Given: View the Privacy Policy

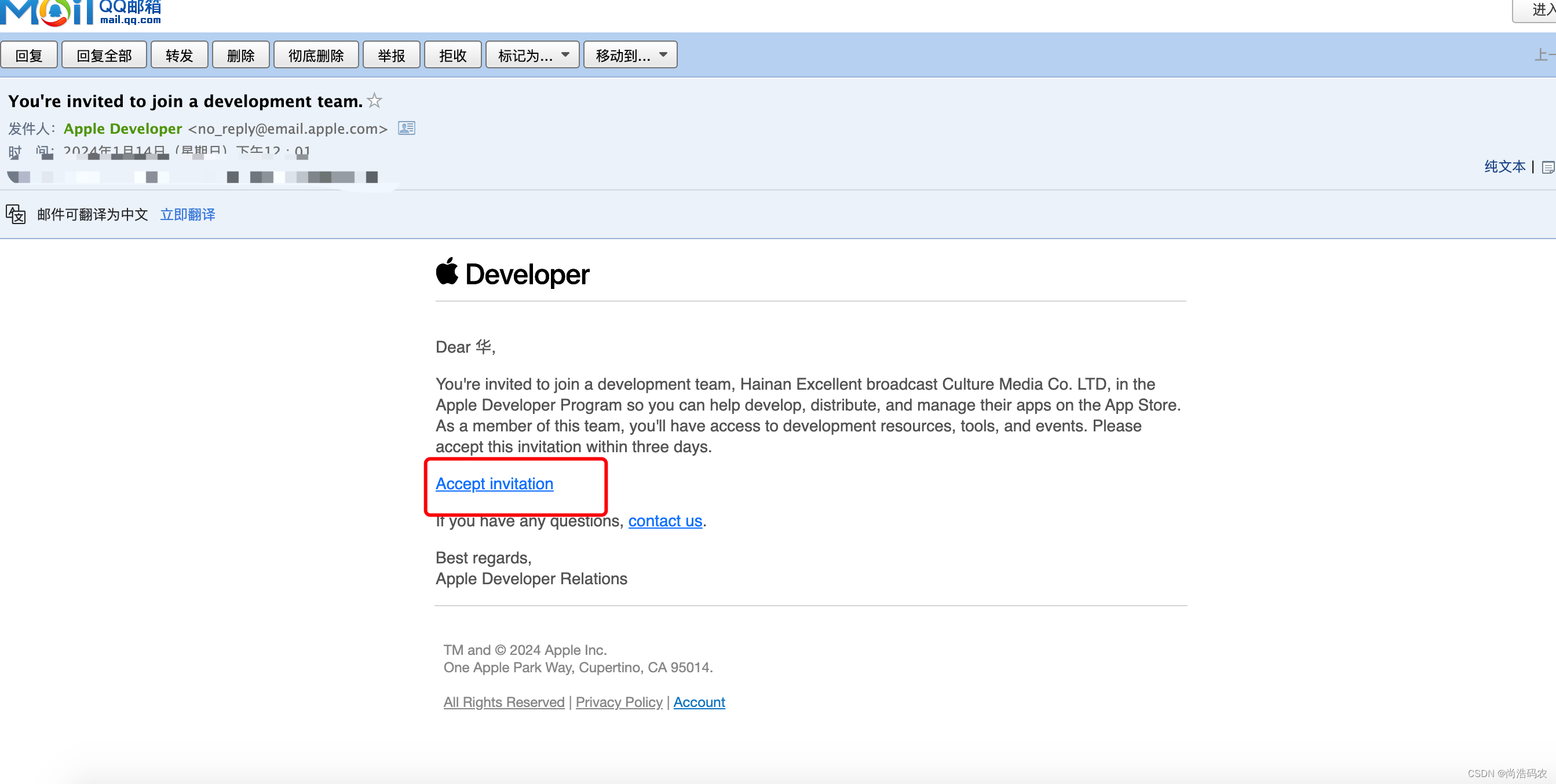Looking at the screenshot, I should click(619, 702).
